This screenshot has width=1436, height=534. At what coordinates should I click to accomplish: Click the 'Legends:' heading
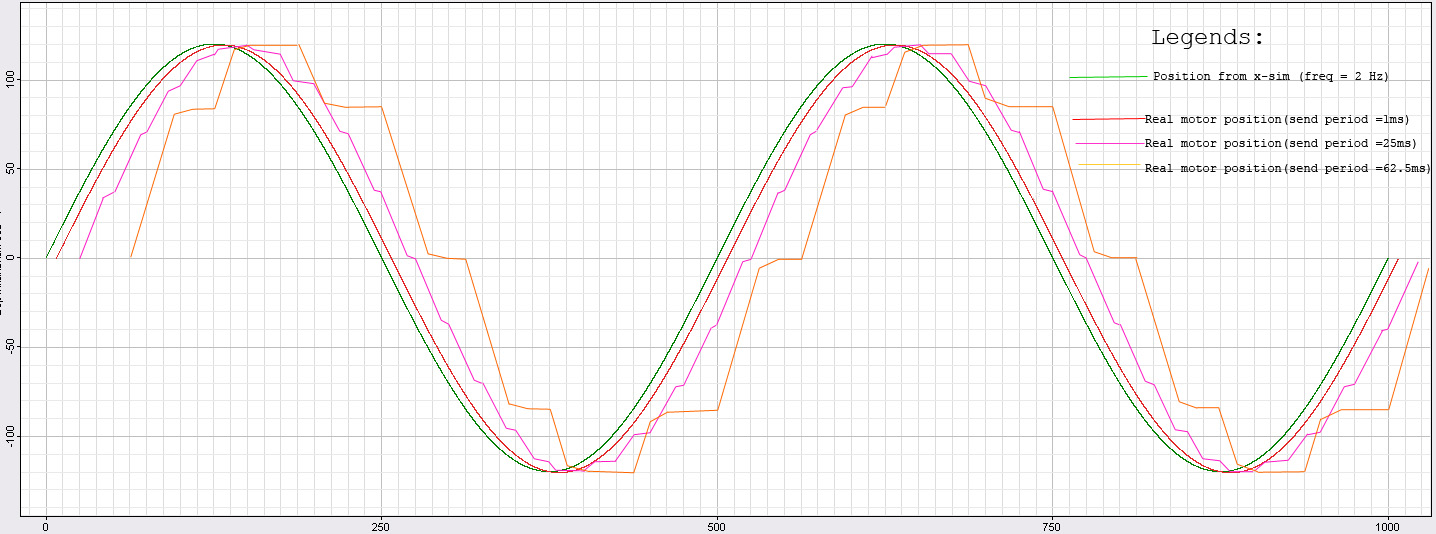coord(1207,38)
